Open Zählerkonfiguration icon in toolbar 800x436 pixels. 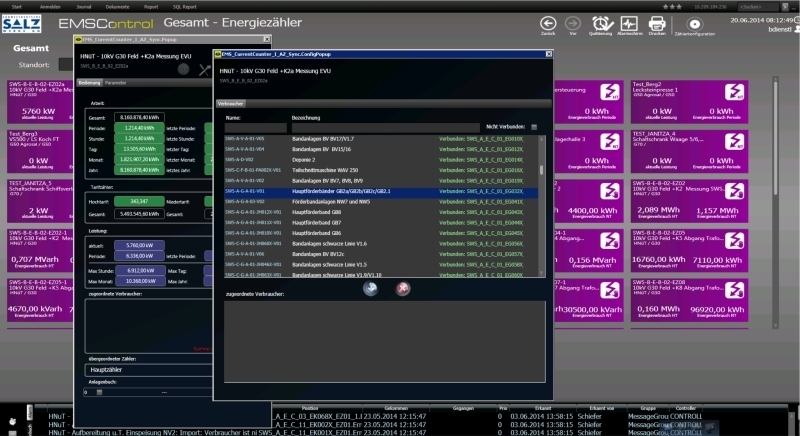(694, 24)
